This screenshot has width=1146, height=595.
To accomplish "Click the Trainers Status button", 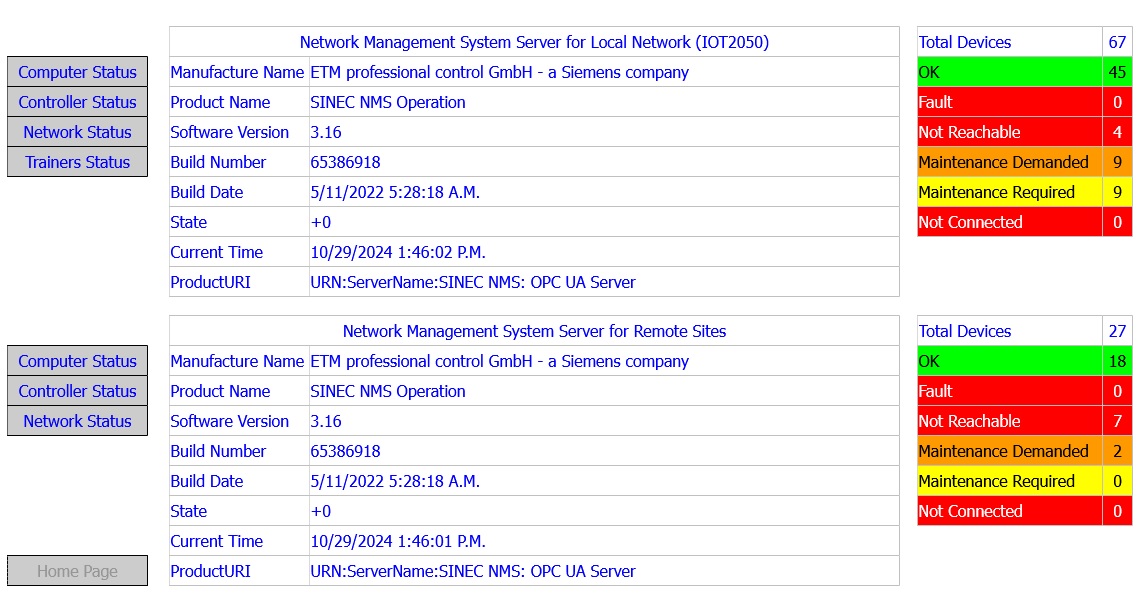I will [77, 162].
